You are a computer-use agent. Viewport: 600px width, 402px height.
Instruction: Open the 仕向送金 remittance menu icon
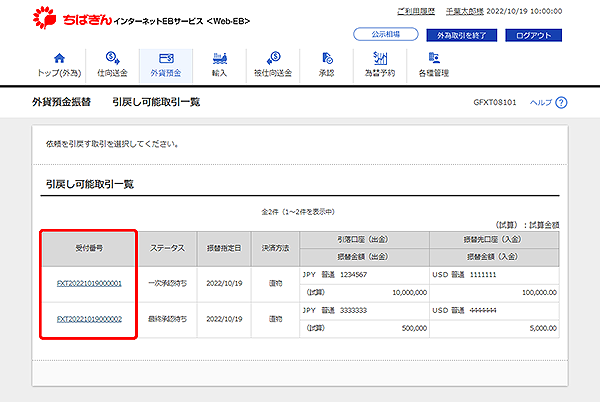pyautogui.click(x=112, y=58)
